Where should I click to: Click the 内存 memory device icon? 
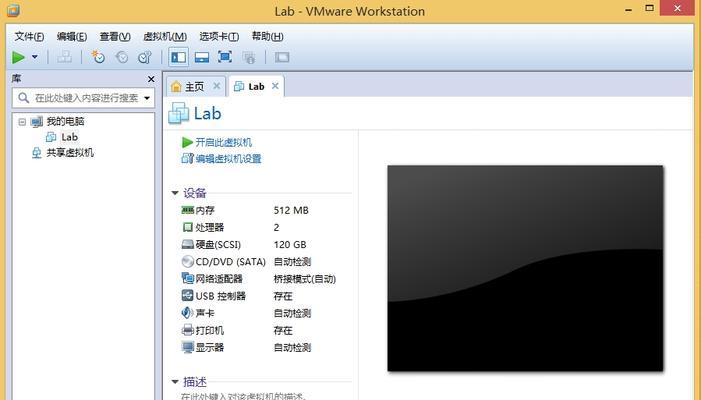click(x=188, y=210)
